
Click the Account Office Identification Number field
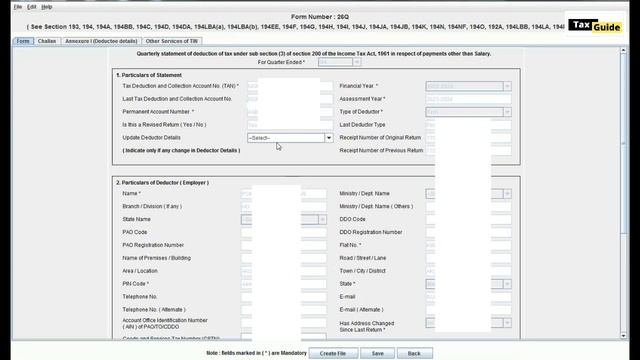[x=284, y=323]
